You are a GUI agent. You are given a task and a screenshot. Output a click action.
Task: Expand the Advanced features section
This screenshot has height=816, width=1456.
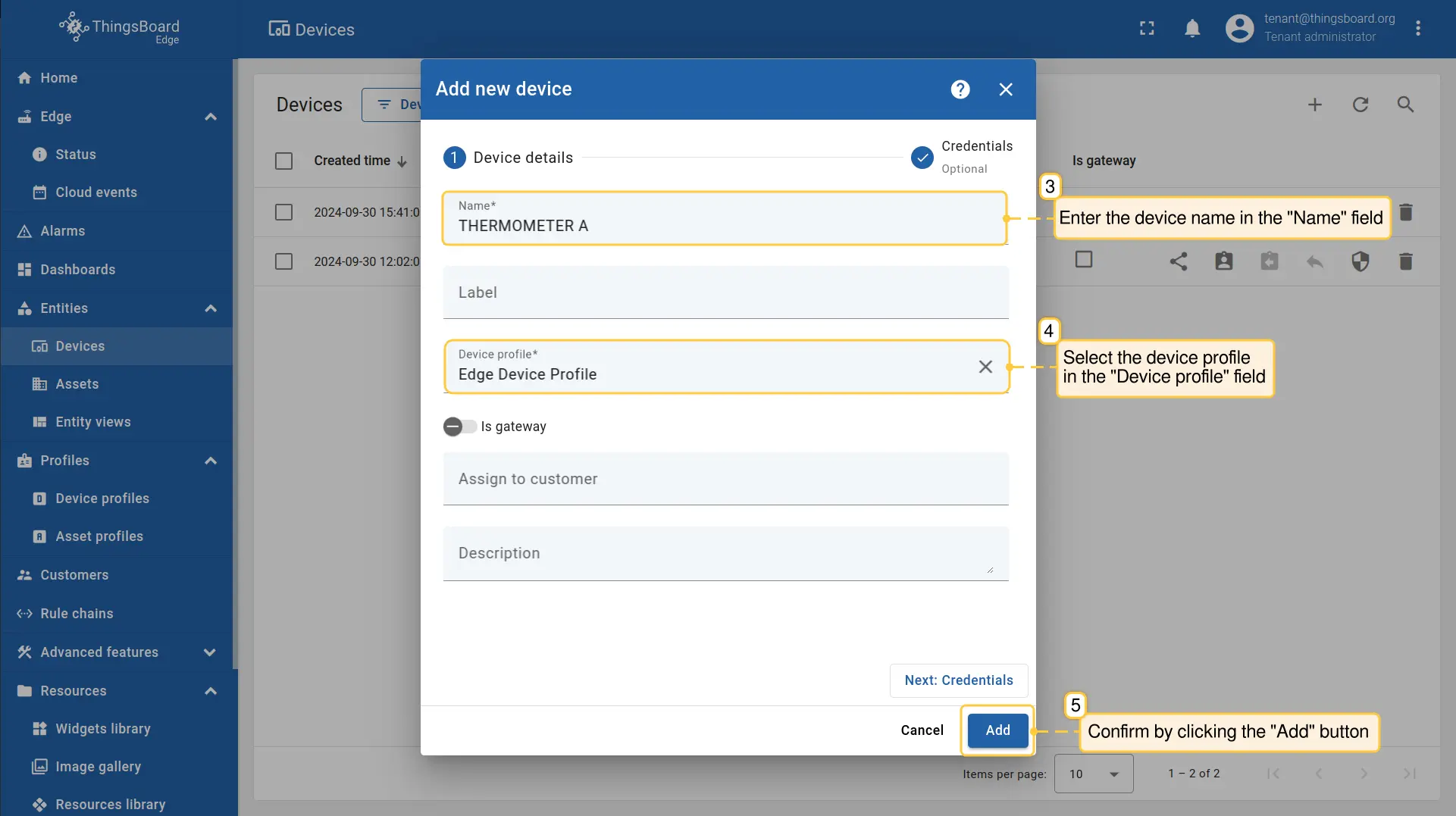click(x=211, y=652)
